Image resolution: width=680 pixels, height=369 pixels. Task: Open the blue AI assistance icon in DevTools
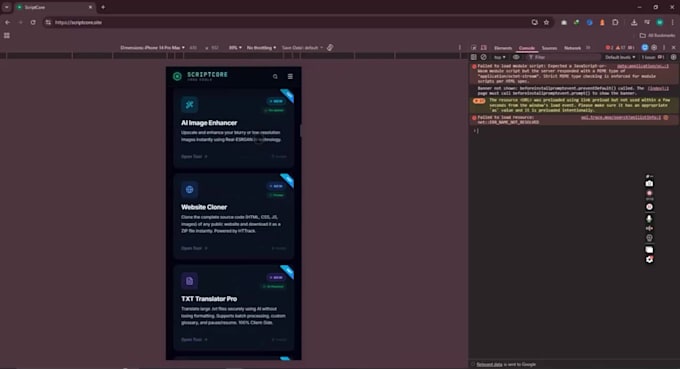tap(645, 48)
